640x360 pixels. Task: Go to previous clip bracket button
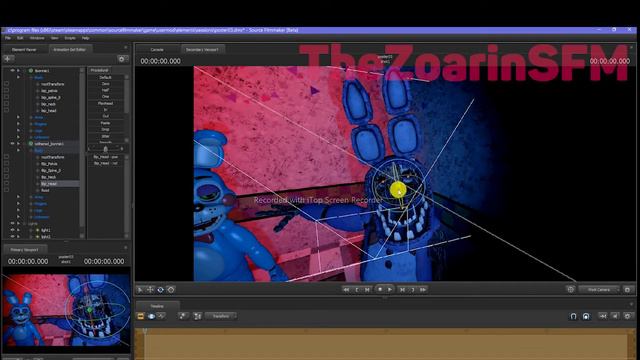click(x=357, y=289)
